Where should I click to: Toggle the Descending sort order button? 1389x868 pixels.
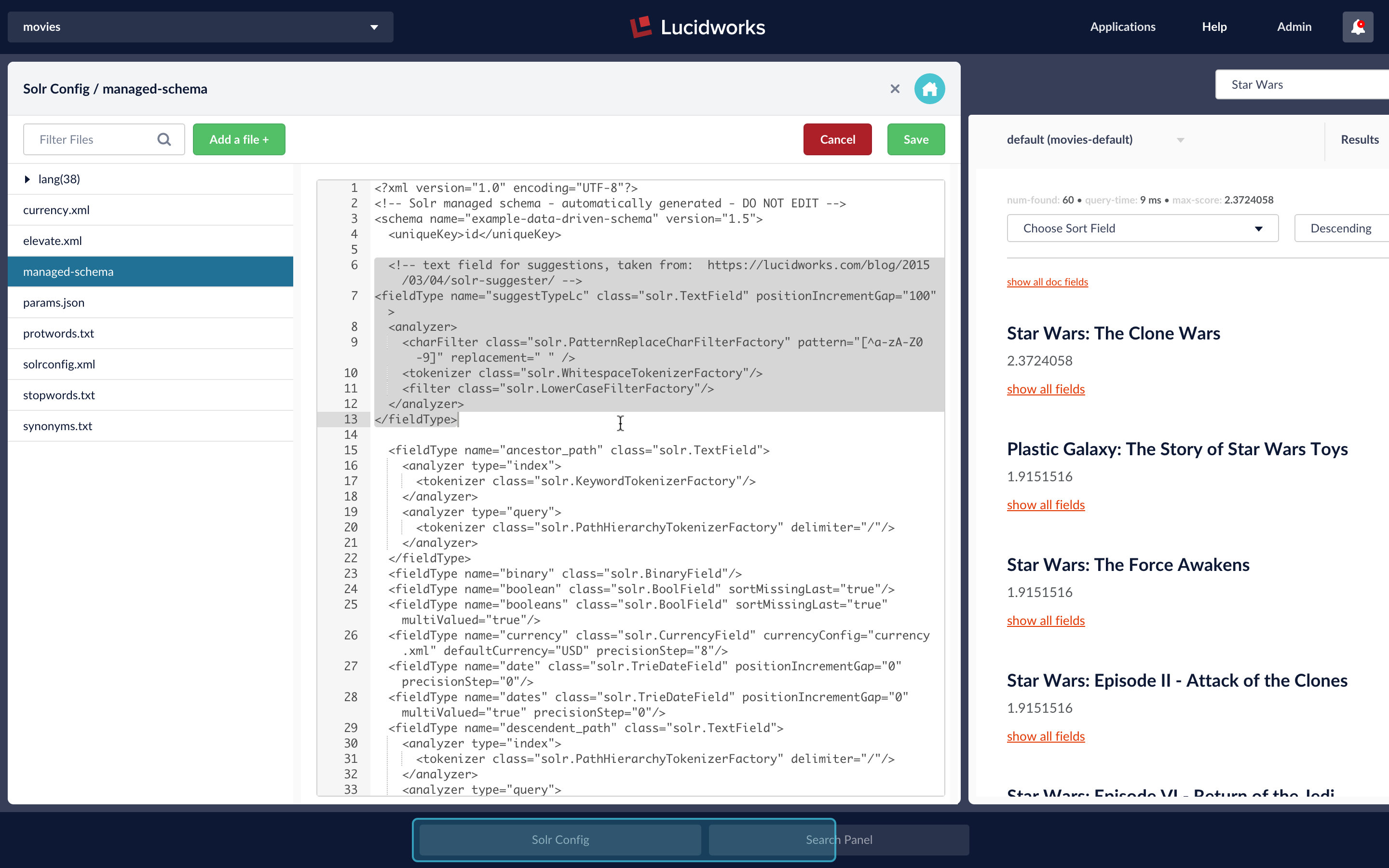[1341, 228]
